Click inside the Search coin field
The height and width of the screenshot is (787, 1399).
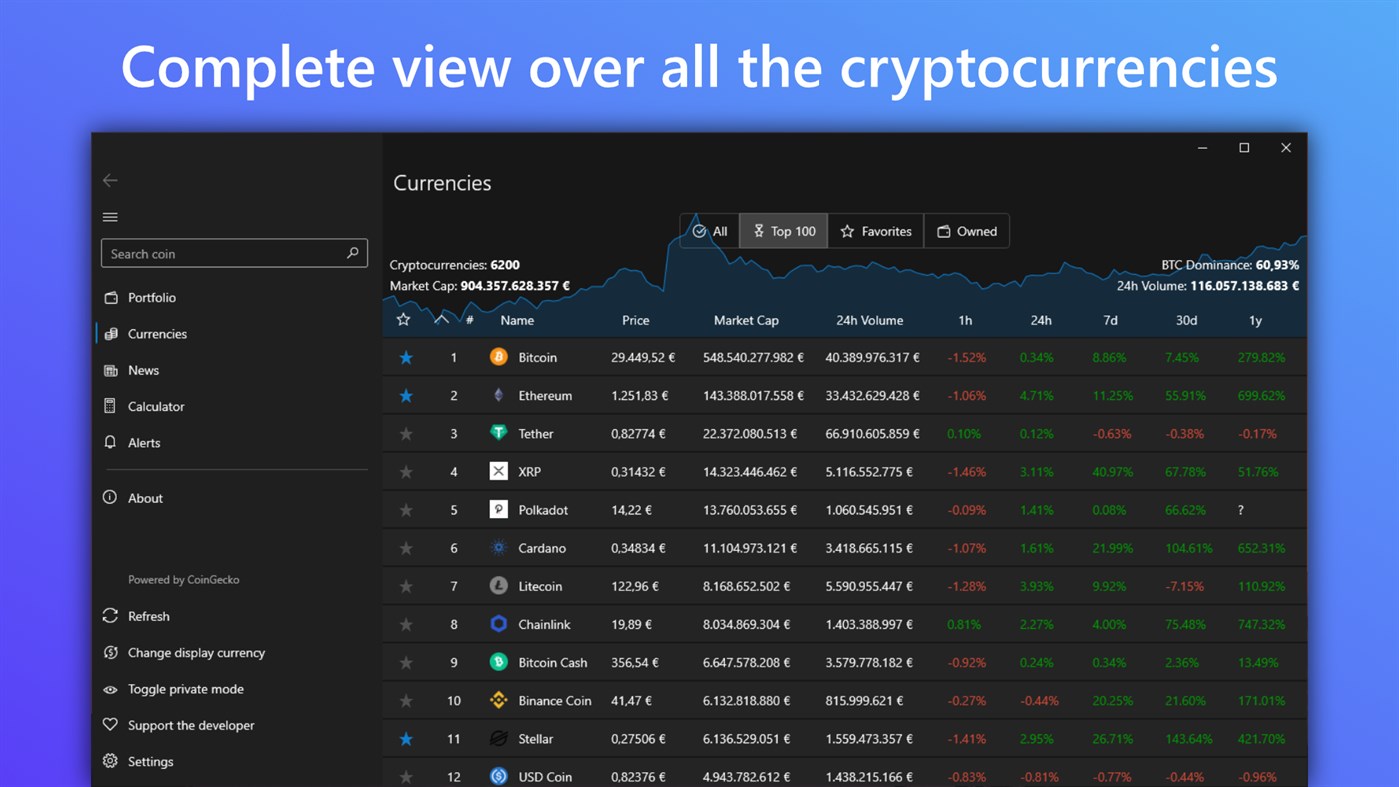point(220,253)
